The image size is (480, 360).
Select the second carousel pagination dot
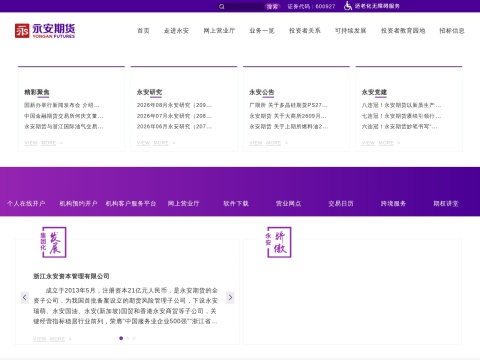(127, 338)
